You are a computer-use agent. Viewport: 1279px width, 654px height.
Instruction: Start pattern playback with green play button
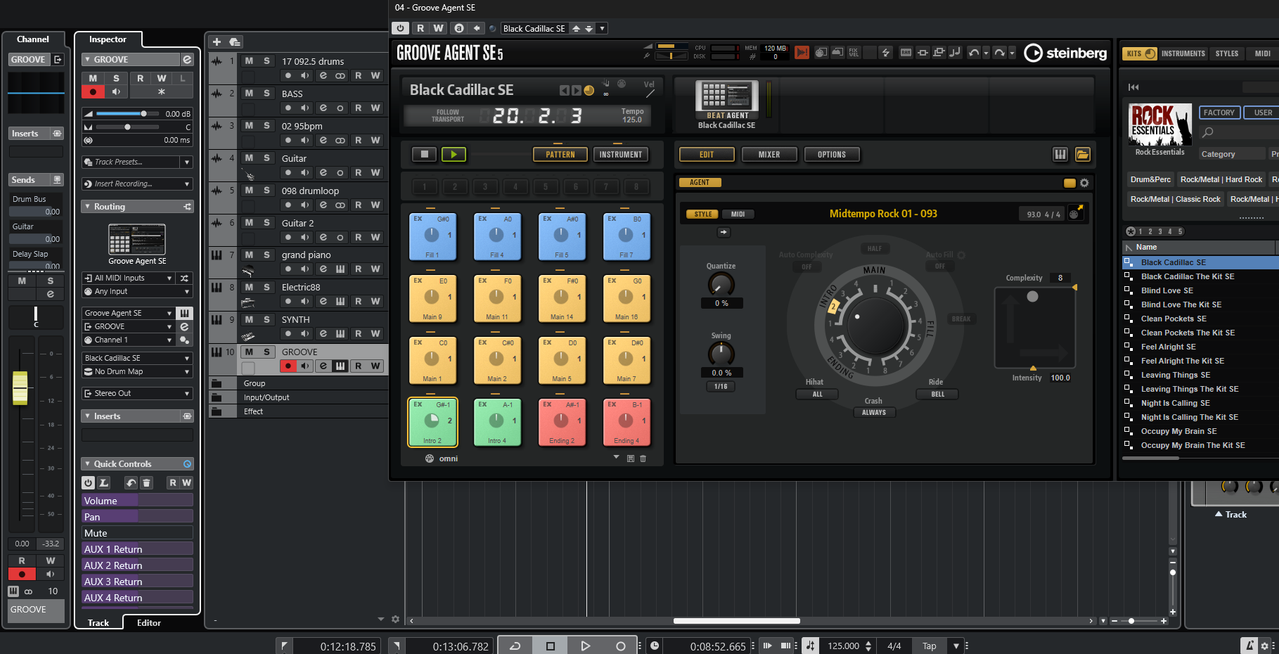(x=454, y=155)
